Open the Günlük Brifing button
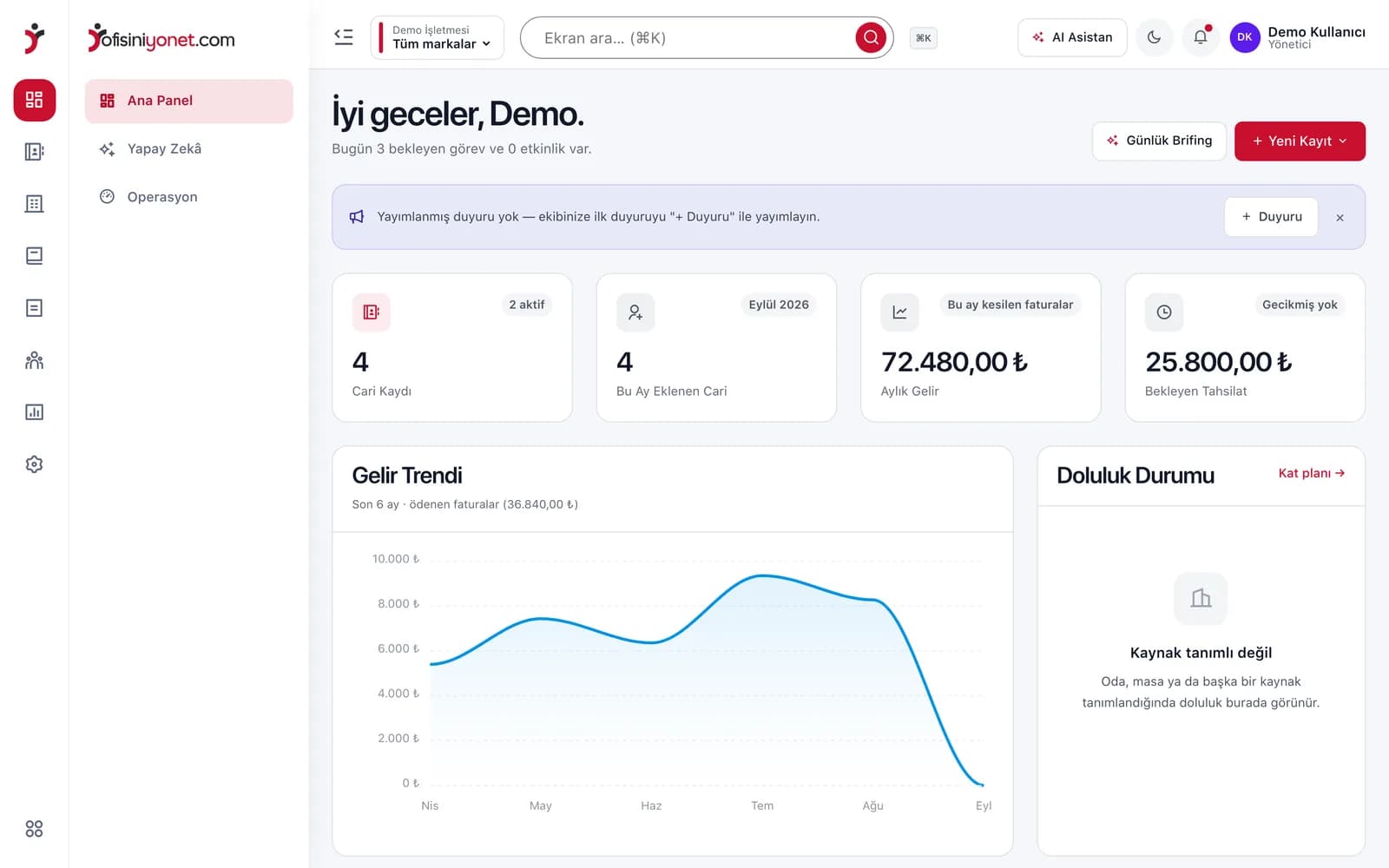This screenshot has height=868, width=1389. pos(1159,141)
